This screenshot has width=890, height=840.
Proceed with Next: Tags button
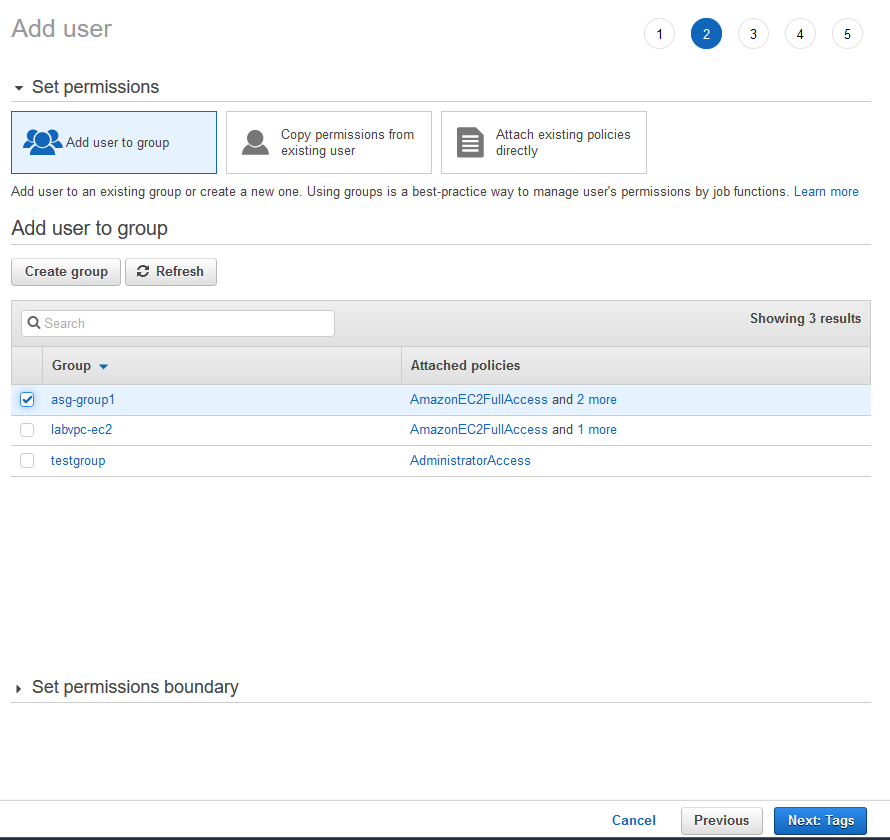click(x=820, y=821)
